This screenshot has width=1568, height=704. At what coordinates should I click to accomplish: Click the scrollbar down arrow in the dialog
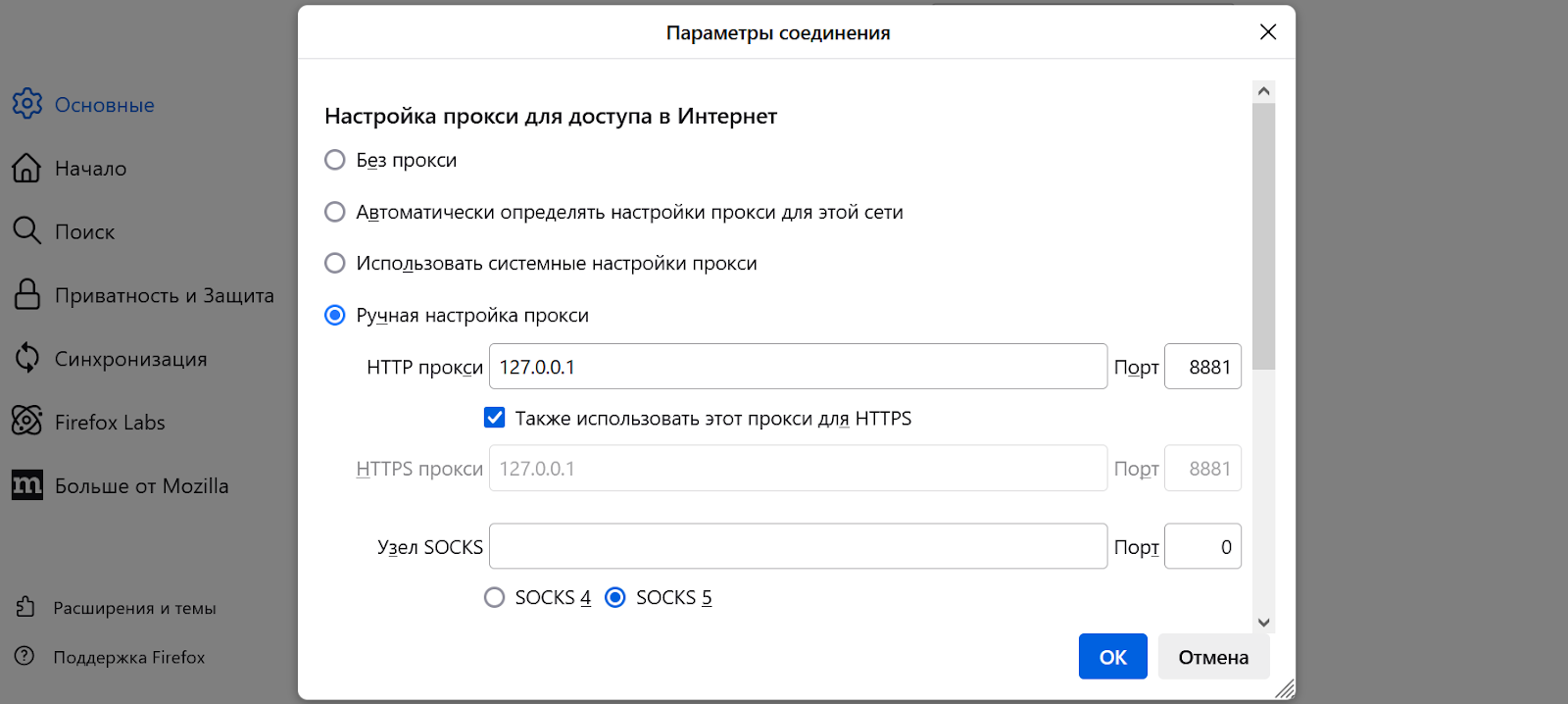1263,622
